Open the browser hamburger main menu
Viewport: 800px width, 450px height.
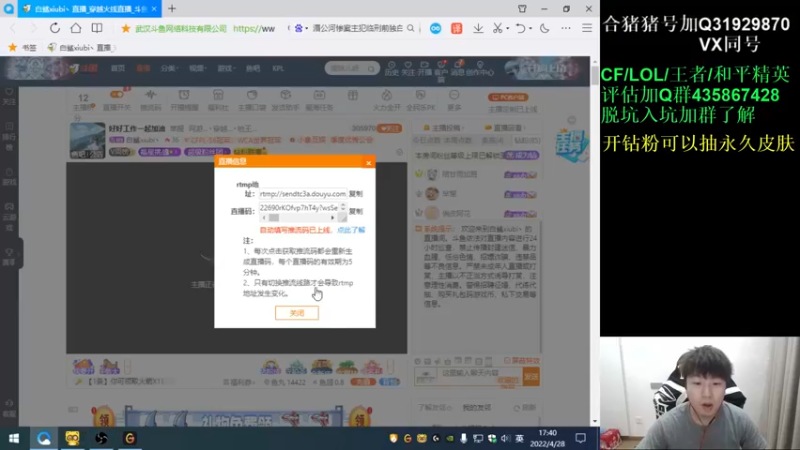[x=587, y=29]
